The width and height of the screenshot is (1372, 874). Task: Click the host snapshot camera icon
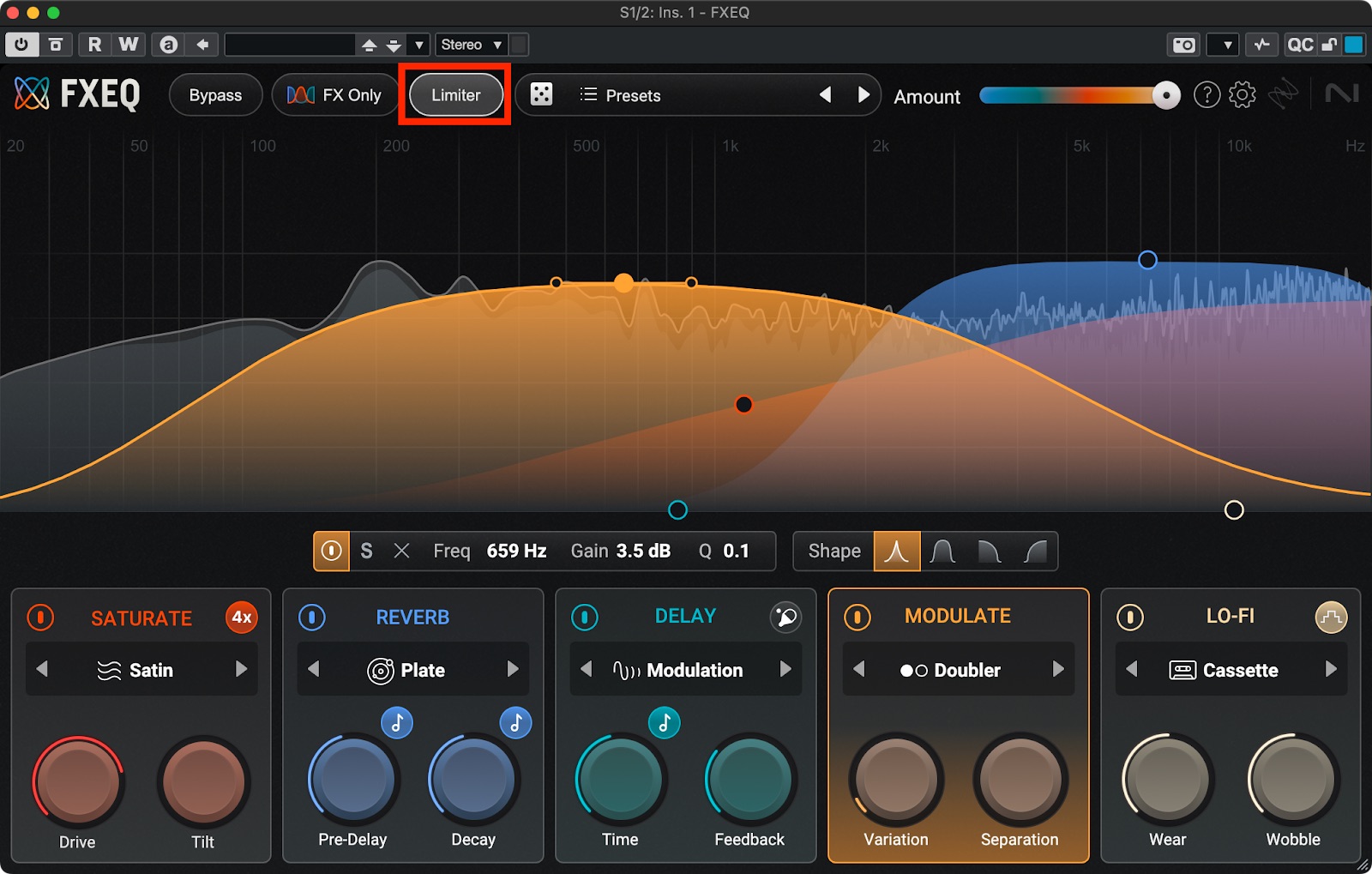click(1184, 45)
